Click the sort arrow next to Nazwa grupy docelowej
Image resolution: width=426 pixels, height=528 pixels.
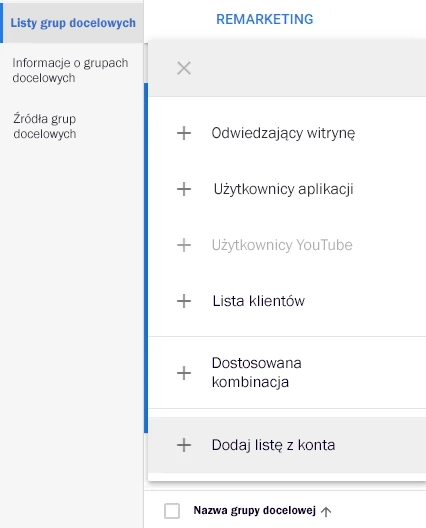[x=326, y=512]
